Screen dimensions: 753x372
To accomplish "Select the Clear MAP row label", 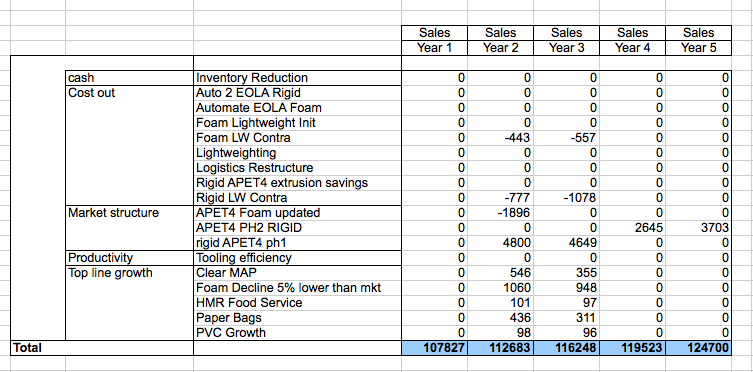I will (297, 273).
